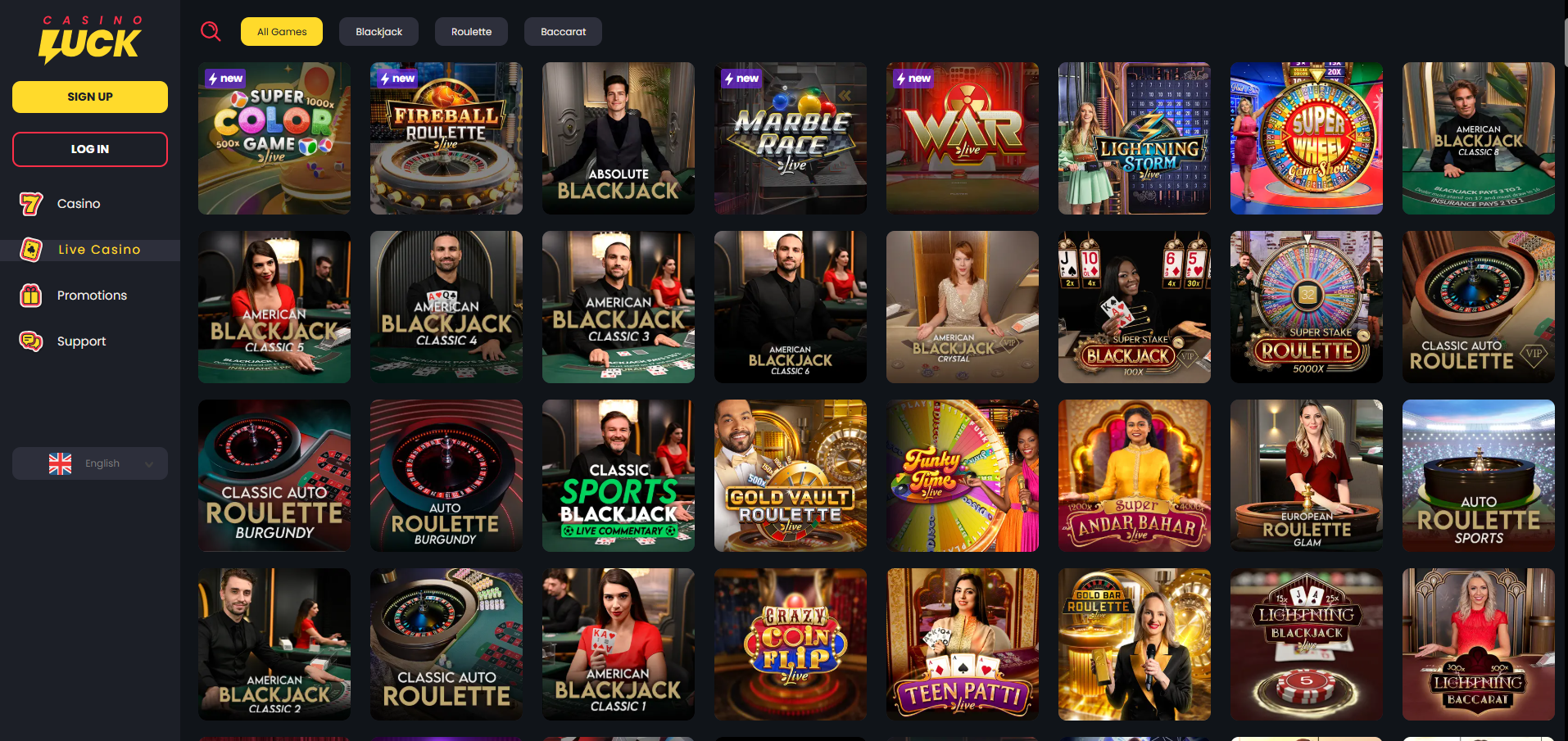
Task: Expand the English language dropdown
Action: coord(90,463)
